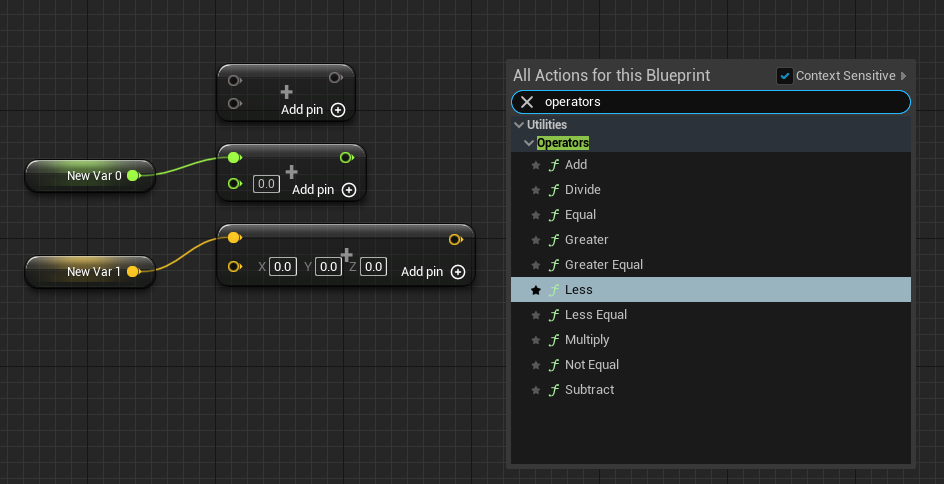Click the Utilities category label
The height and width of the screenshot is (484, 944).
coord(547,125)
